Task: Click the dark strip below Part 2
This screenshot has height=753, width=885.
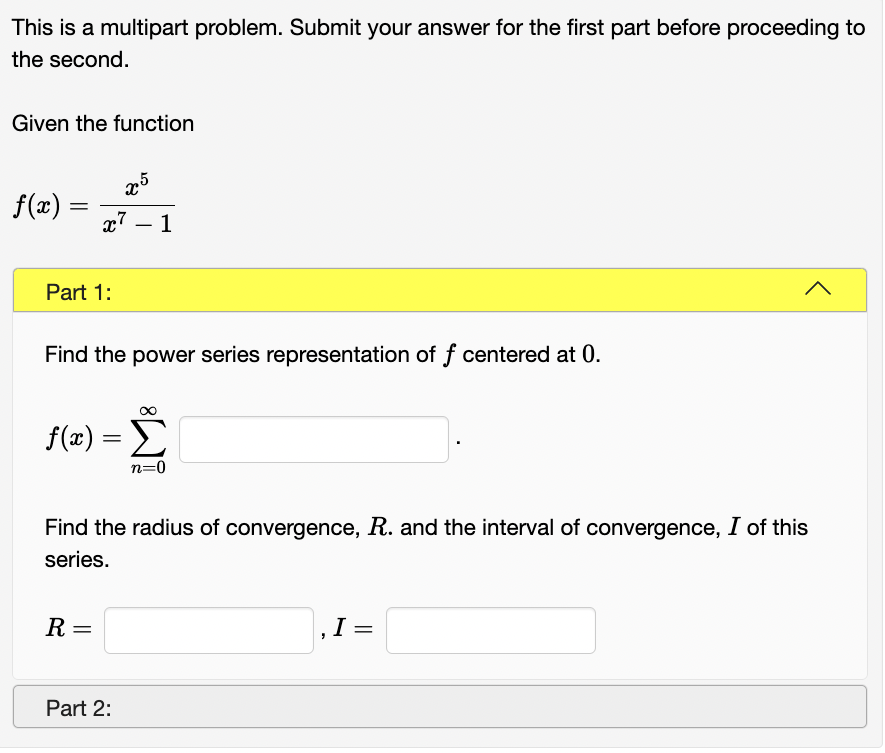Action: pyautogui.click(x=442, y=744)
